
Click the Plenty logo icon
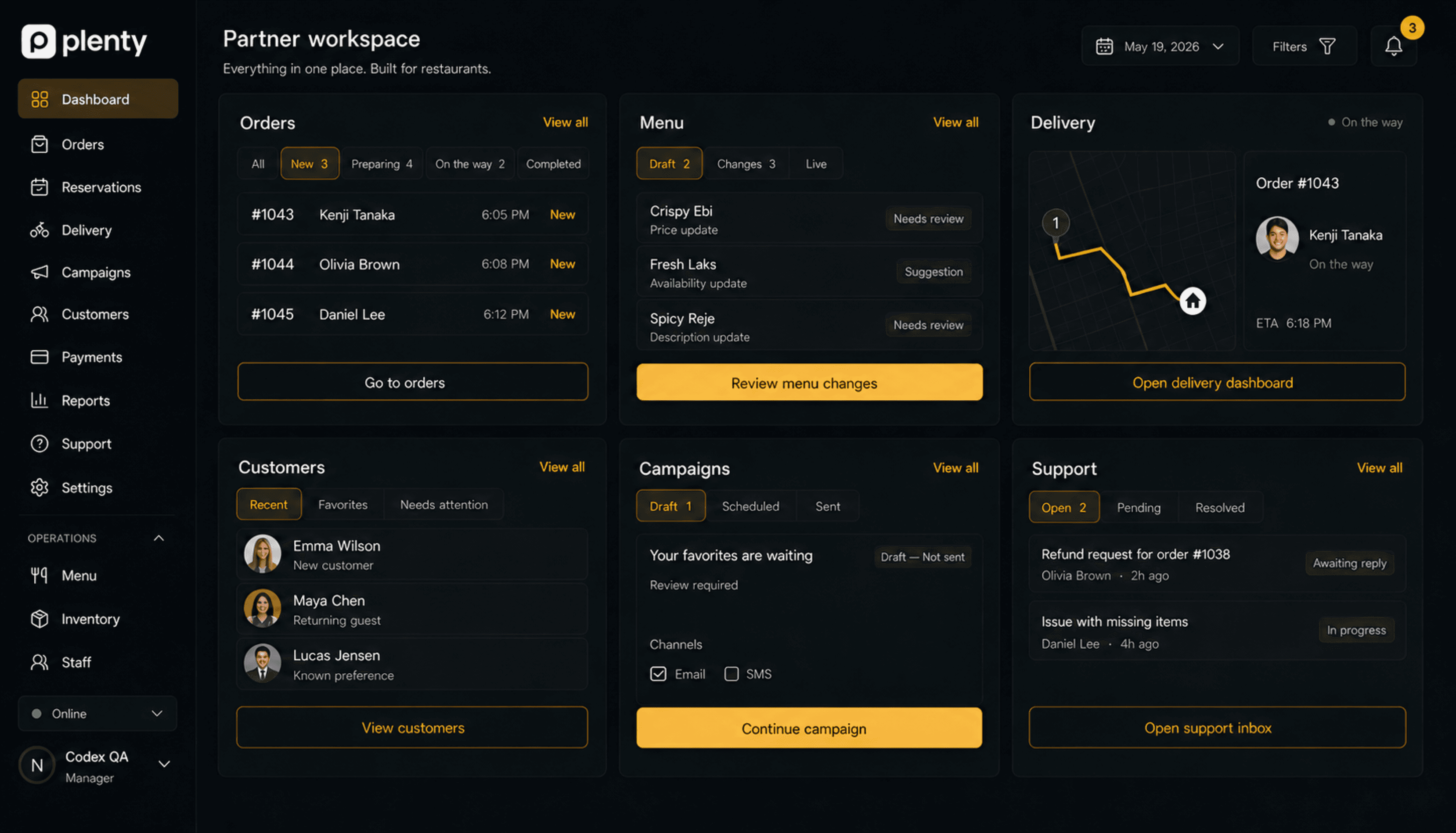tap(38, 41)
